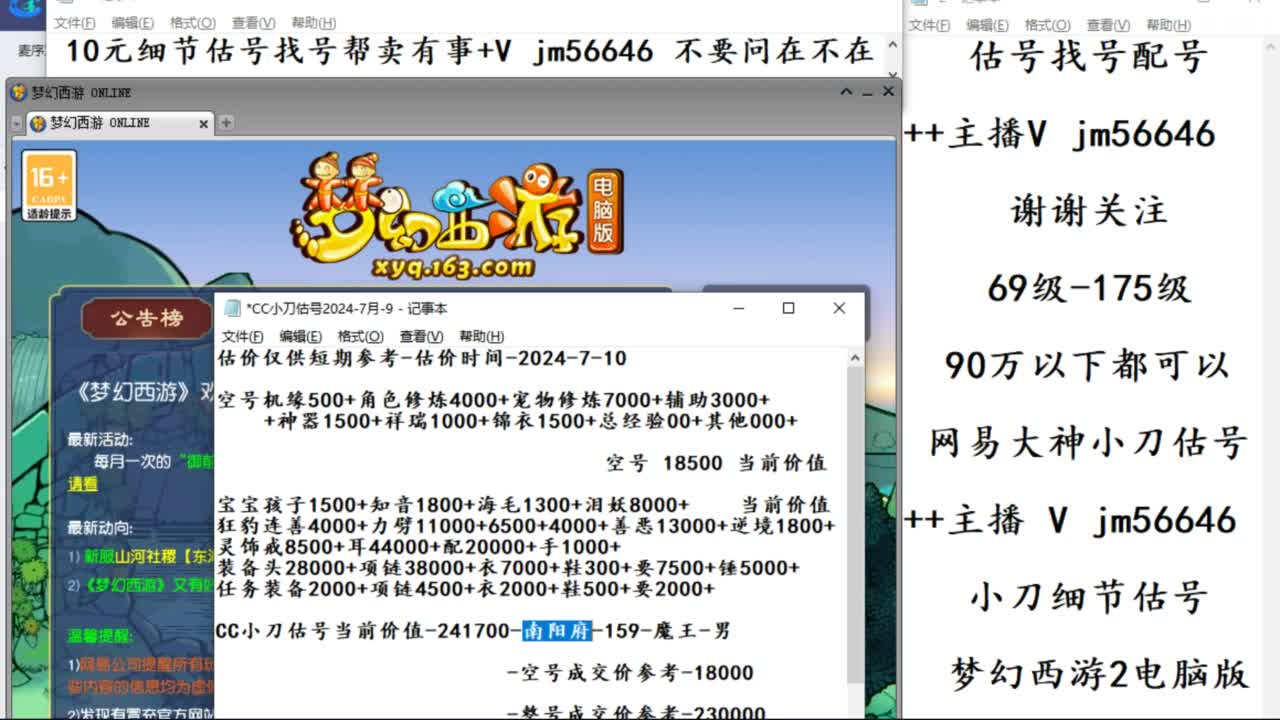Click 69级-175级 text in right notepad
Image resolution: width=1280 pixels, height=720 pixels.
(1089, 288)
